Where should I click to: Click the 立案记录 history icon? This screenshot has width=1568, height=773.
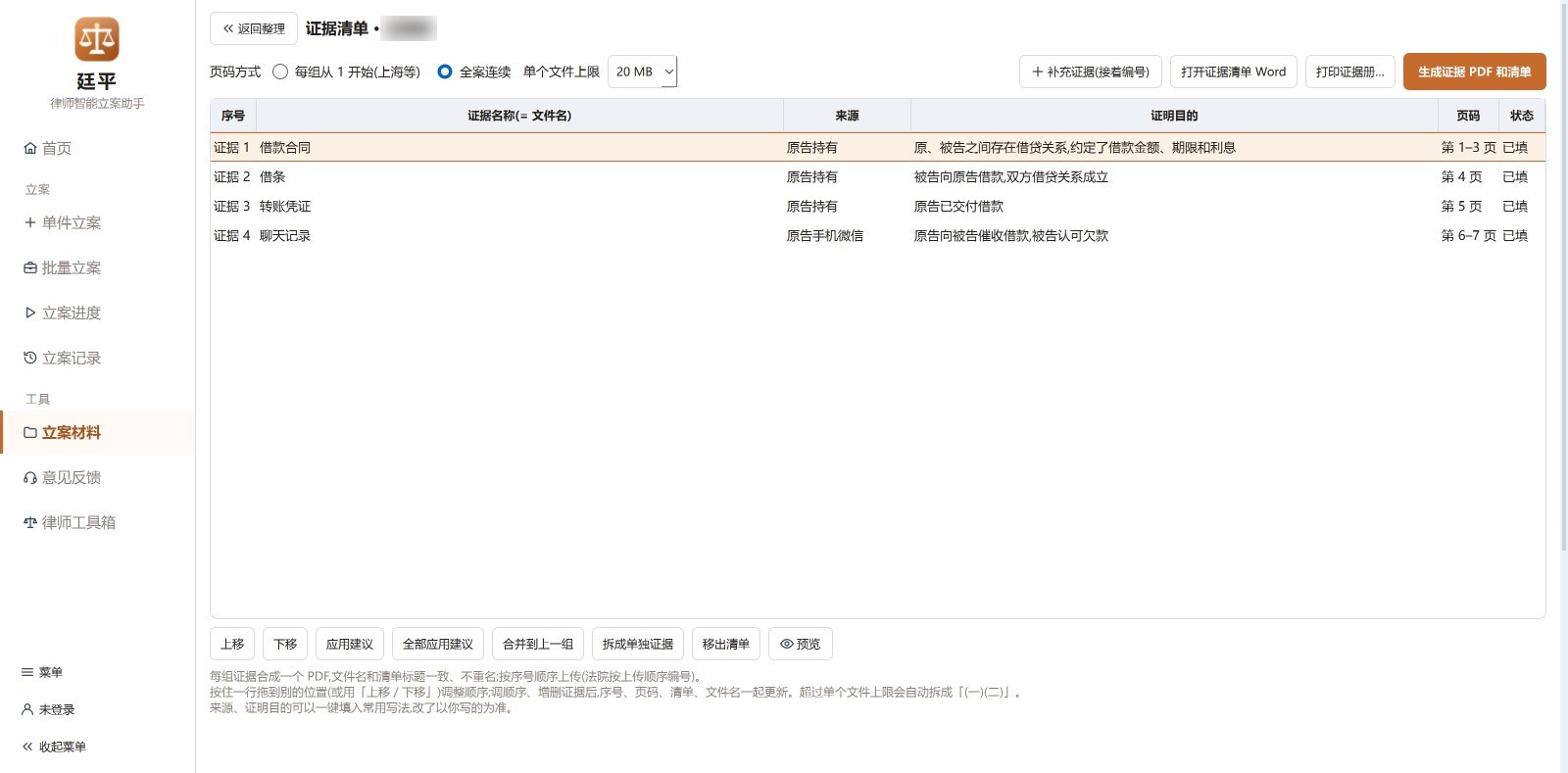[30, 358]
